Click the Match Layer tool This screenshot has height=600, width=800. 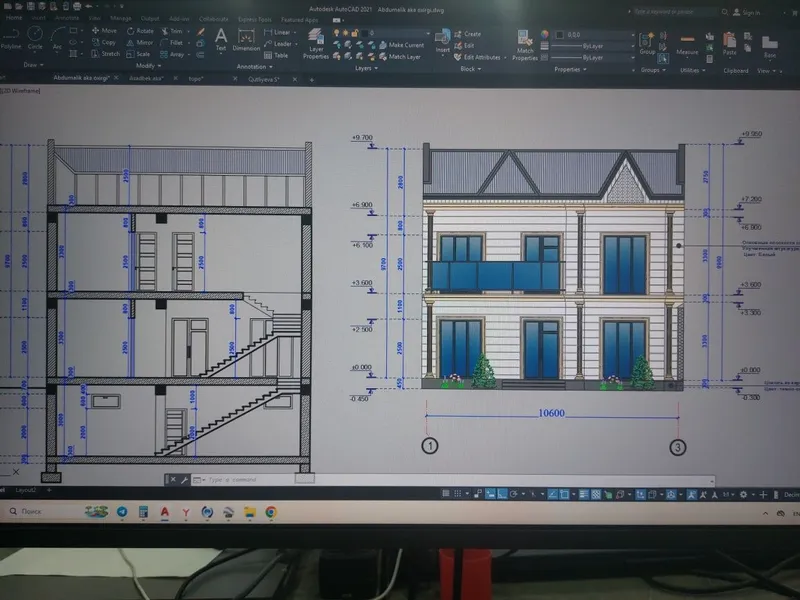[x=400, y=57]
